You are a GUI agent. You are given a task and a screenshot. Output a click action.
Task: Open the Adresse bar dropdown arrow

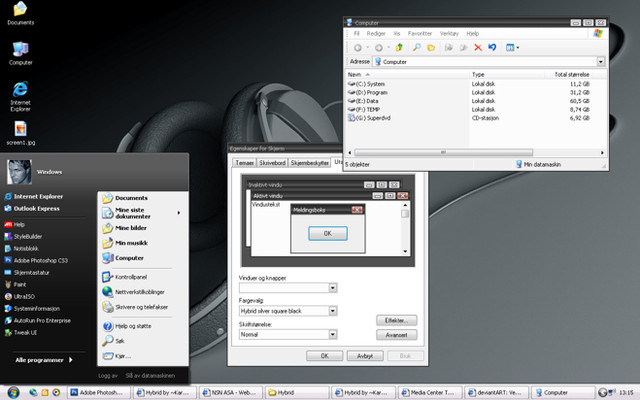tap(600, 61)
